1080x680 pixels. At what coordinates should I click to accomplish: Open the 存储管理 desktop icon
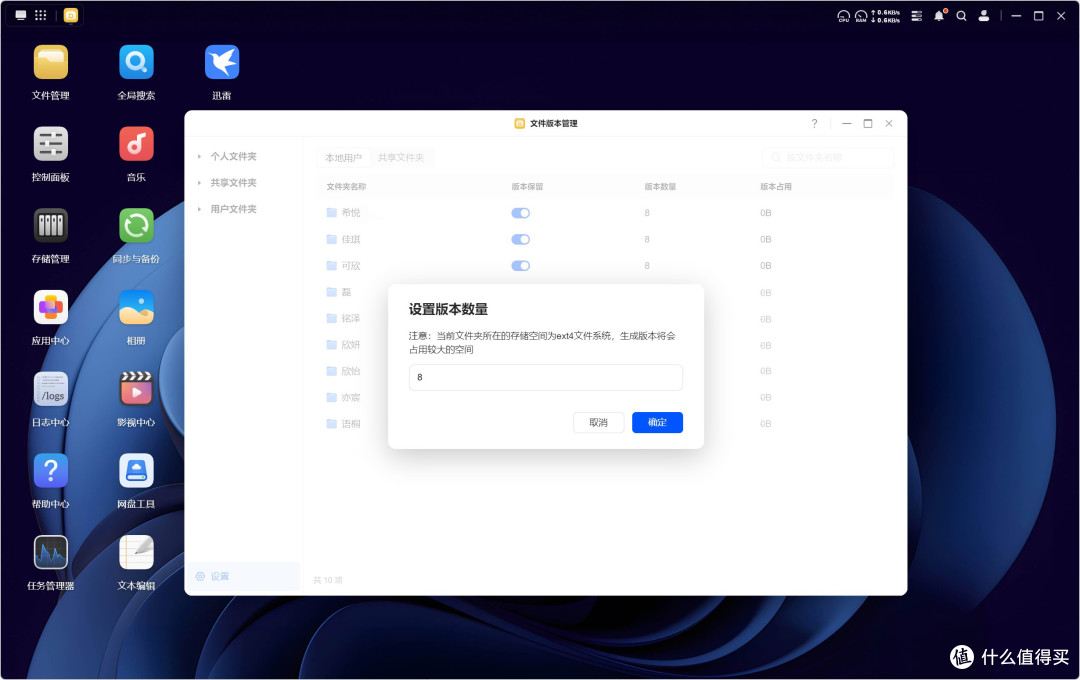[x=50, y=226]
